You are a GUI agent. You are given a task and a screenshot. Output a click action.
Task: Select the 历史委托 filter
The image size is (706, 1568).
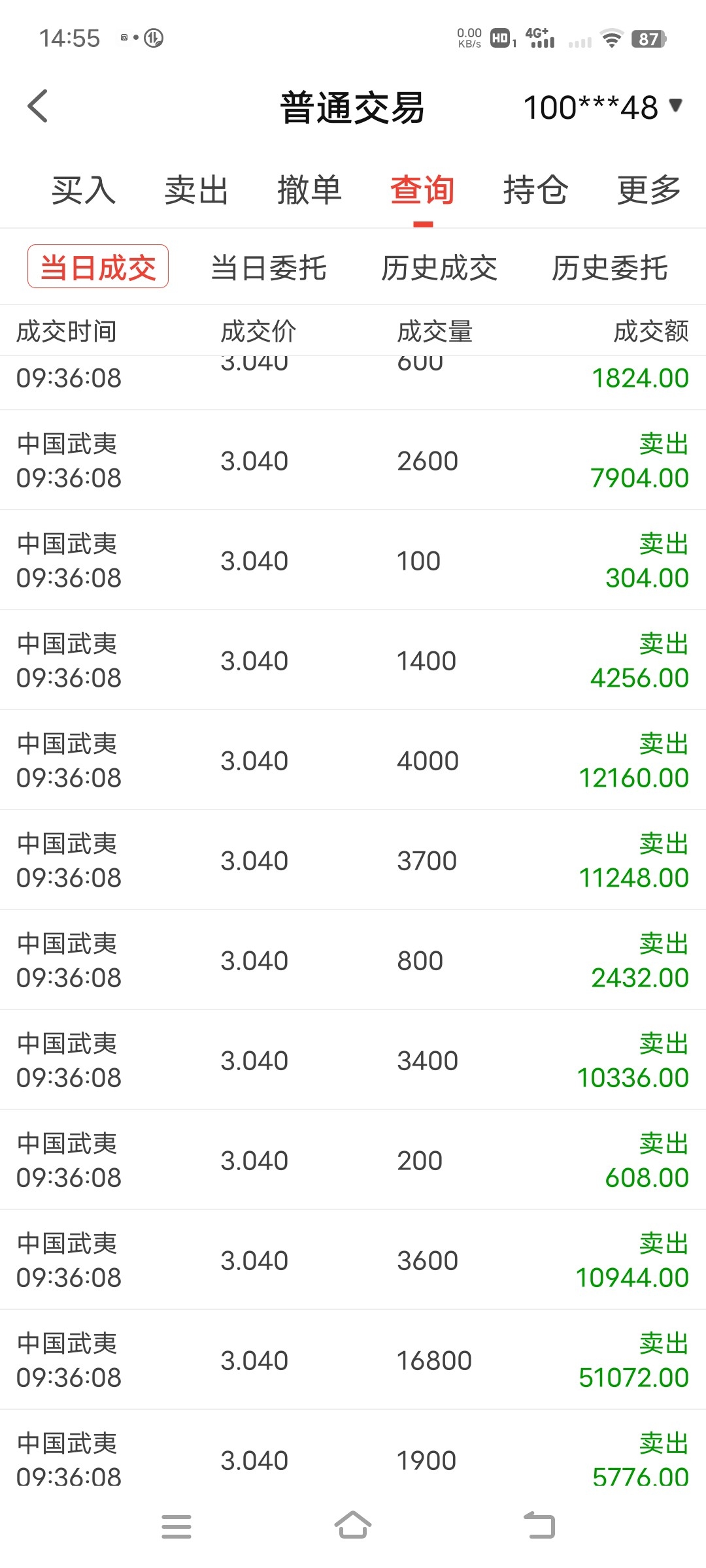(x=610, y=268)
